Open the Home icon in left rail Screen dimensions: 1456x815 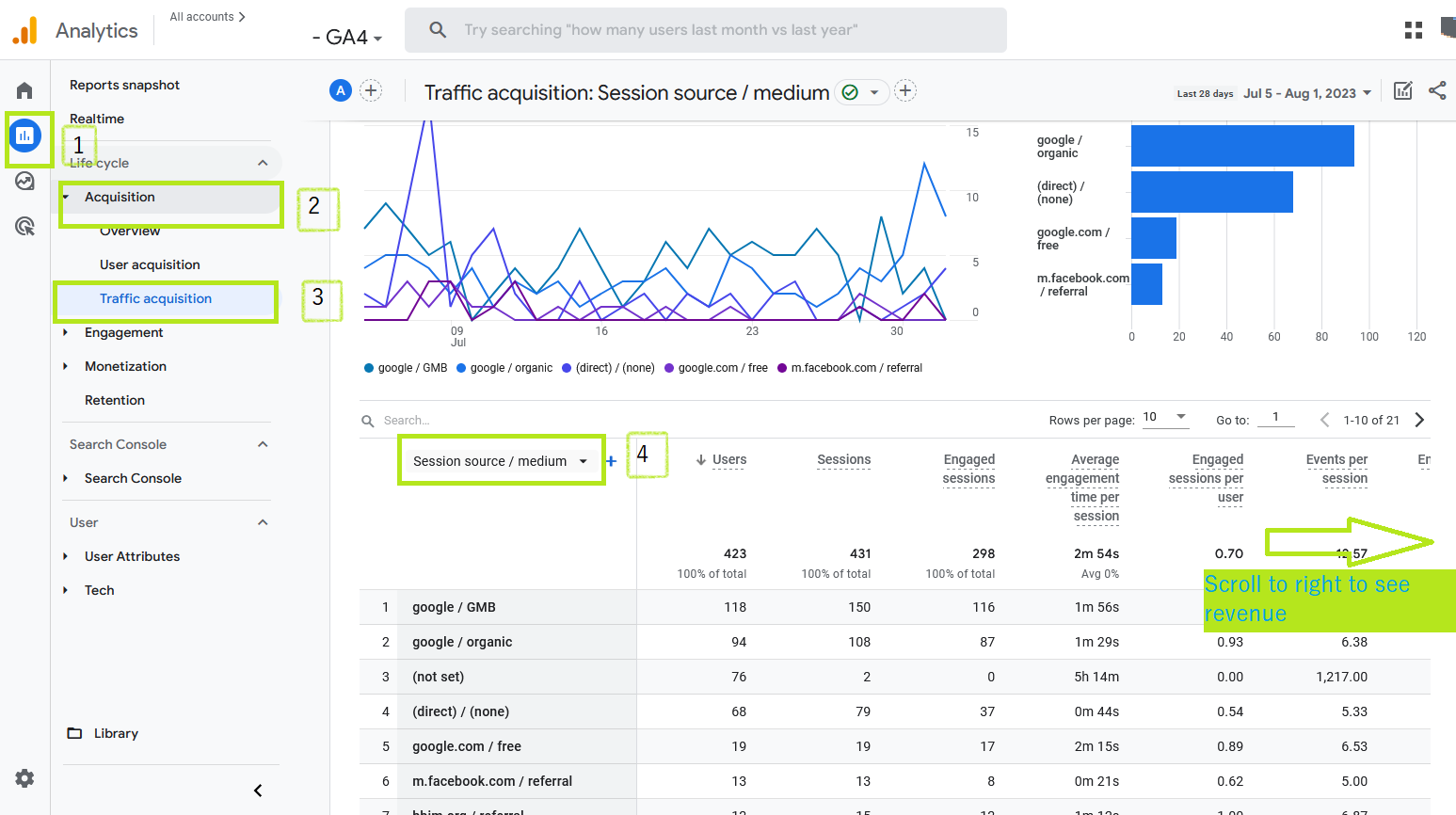click(24, 90)
